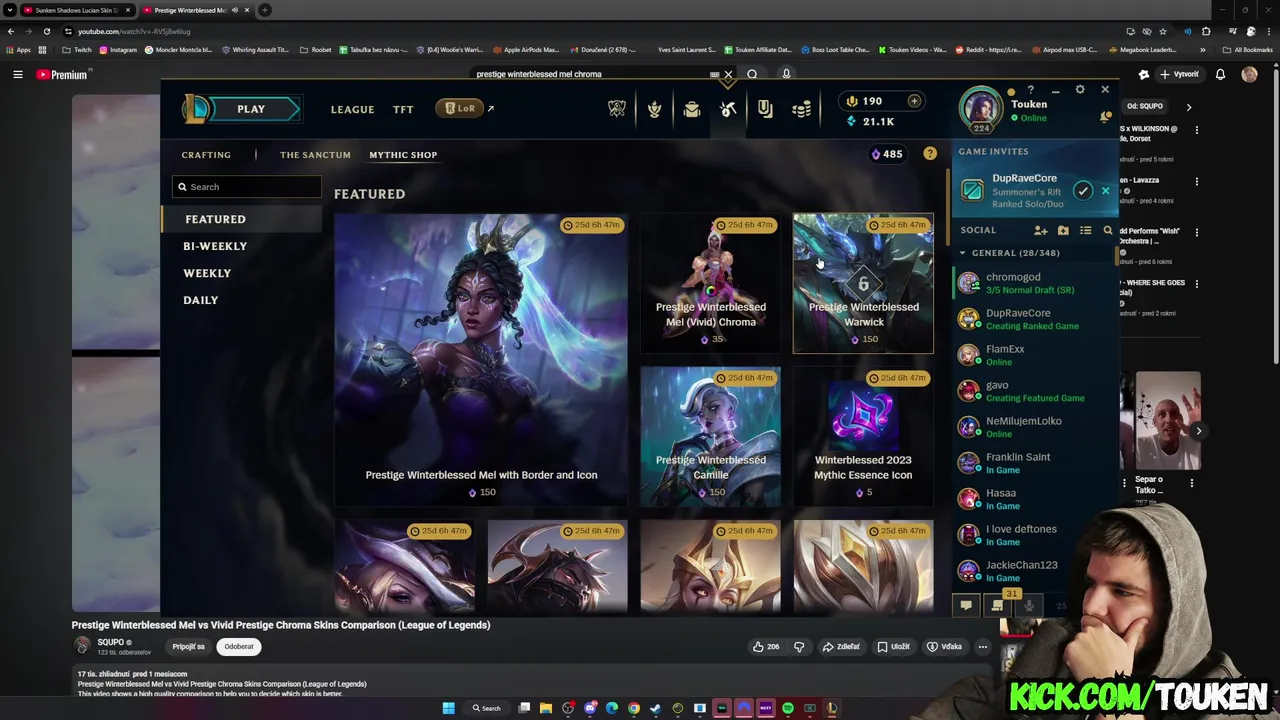Click the friends list sort icon in Social
The image size is (1280, 720).
1085,230
